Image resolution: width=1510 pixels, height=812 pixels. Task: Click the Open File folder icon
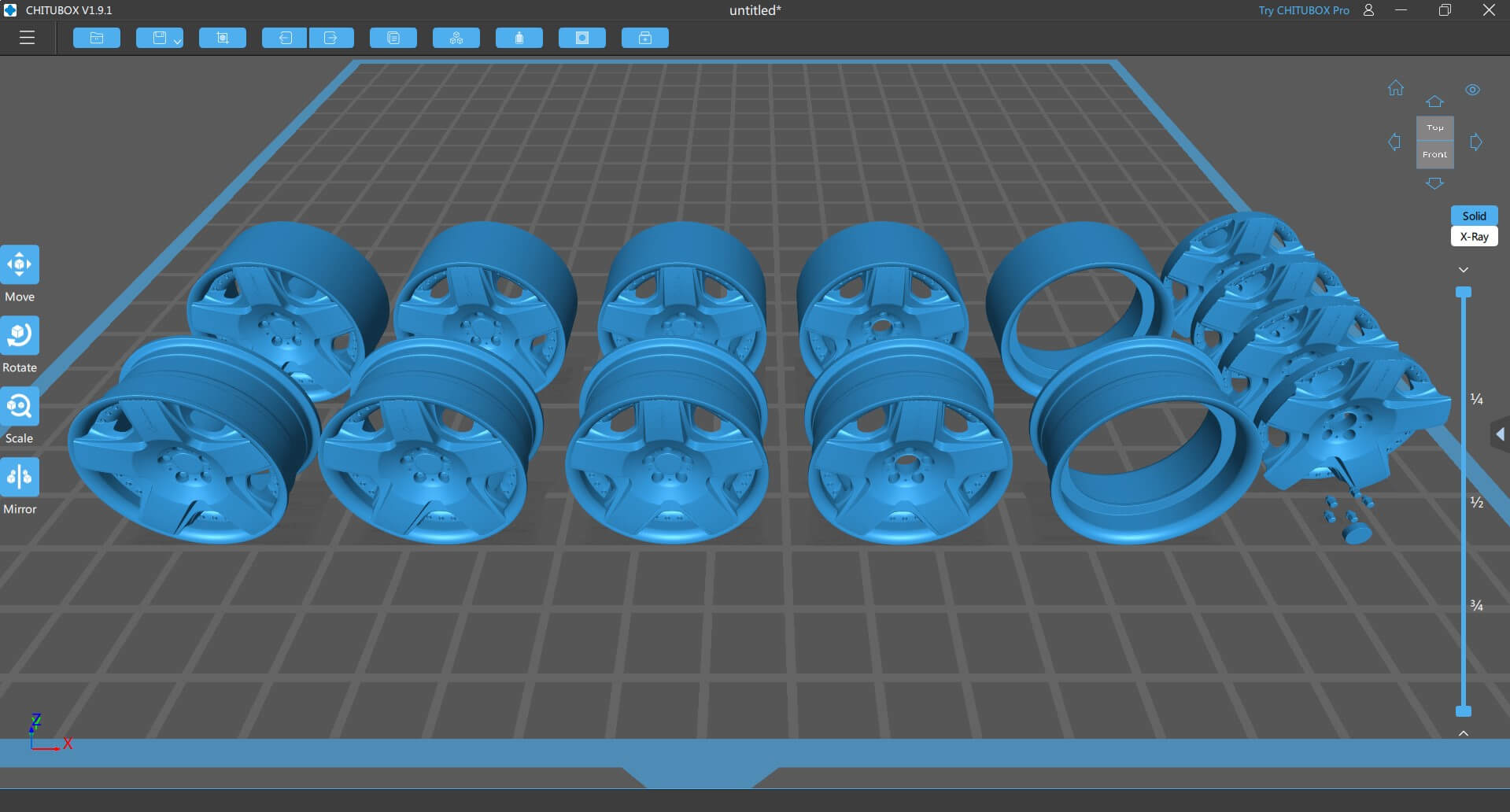coord(97,38)
